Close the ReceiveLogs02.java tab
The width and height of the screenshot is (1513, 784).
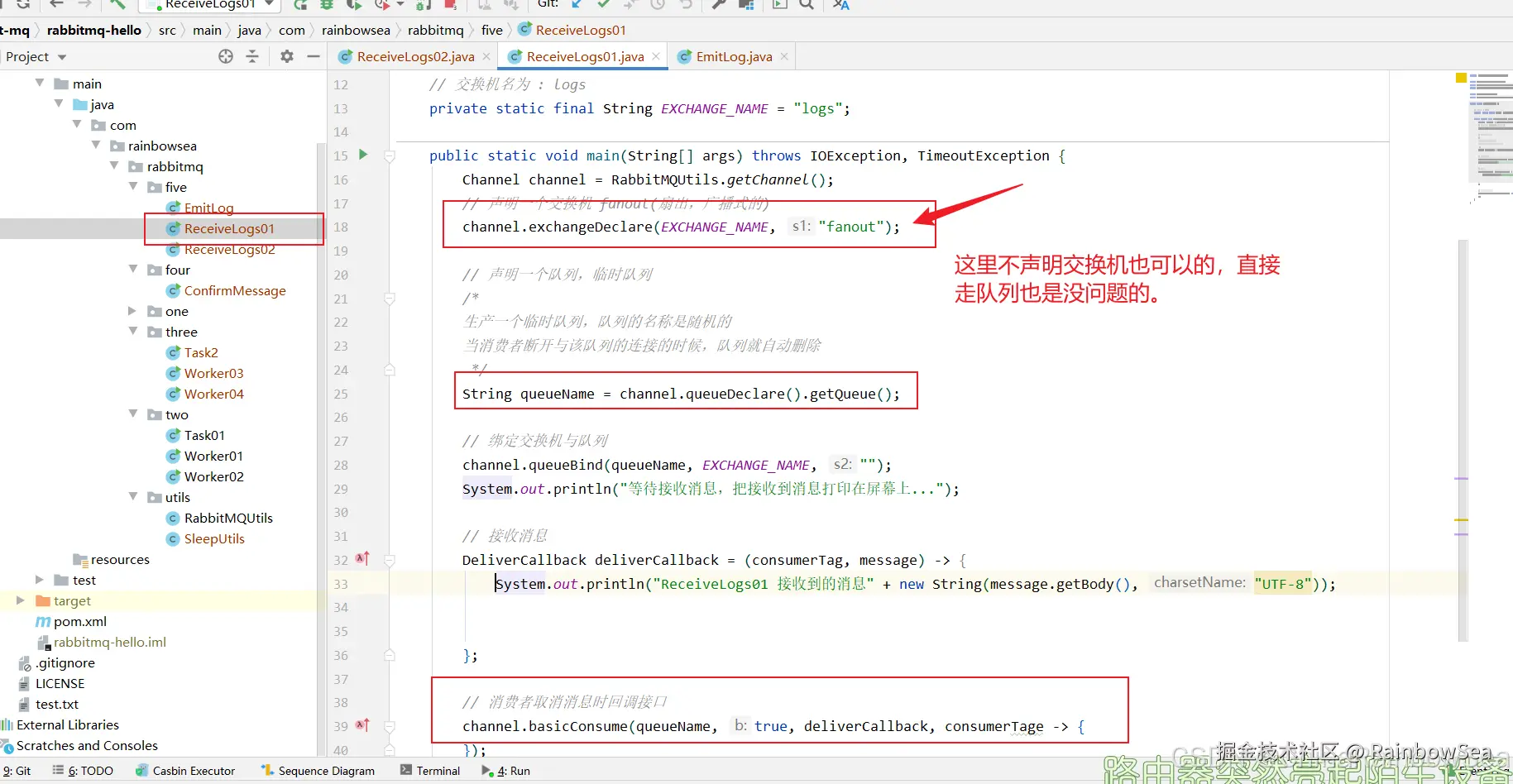[x=486, y=56]
